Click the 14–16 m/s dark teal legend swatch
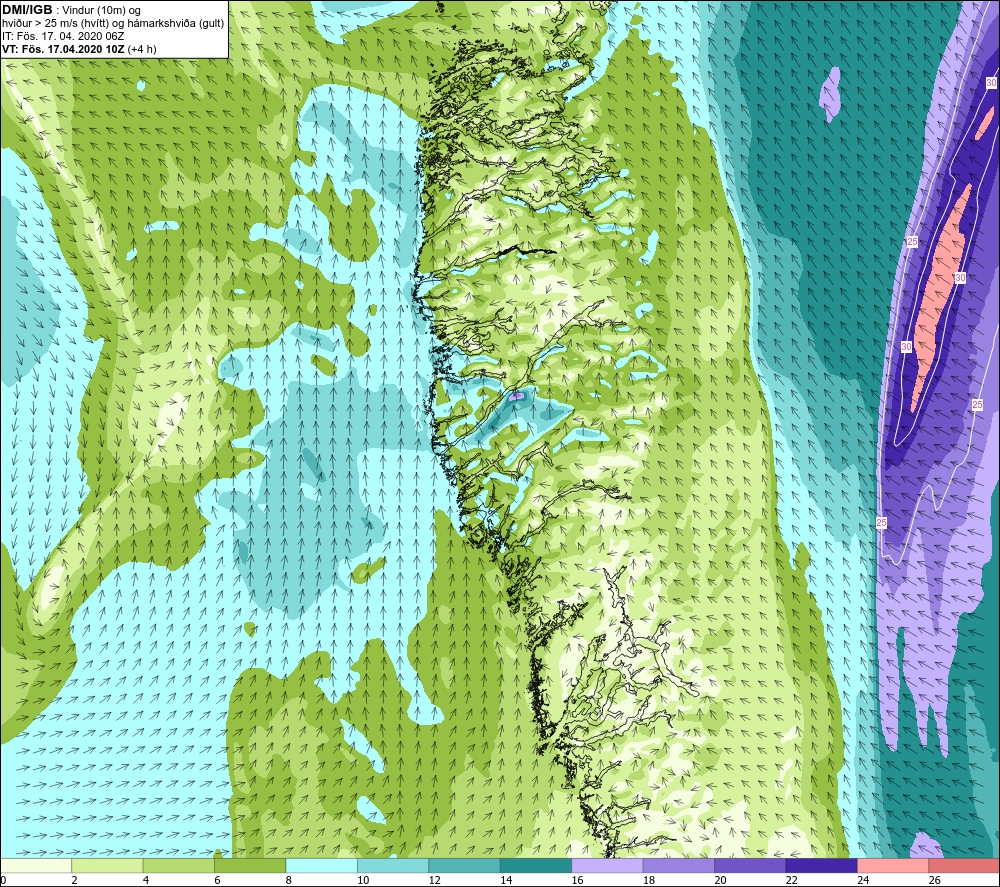 536,866
